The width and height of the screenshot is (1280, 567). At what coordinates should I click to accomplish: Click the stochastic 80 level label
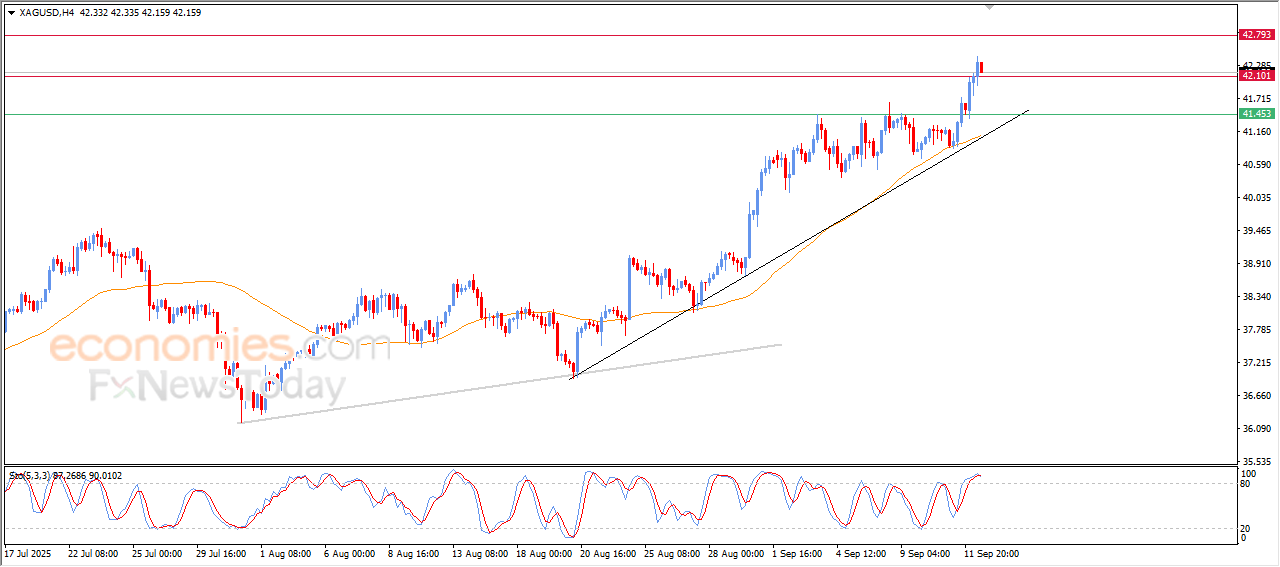click(x=1246, y=485)
